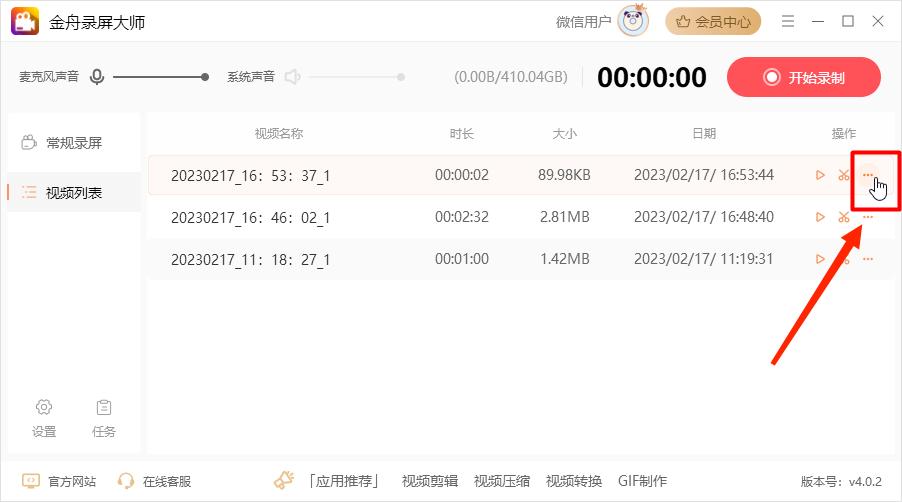This screenshot has width=902, height=502.
Task: Open 在线客服 online support link
Action: pyautogui.click(x=167, y=481)
